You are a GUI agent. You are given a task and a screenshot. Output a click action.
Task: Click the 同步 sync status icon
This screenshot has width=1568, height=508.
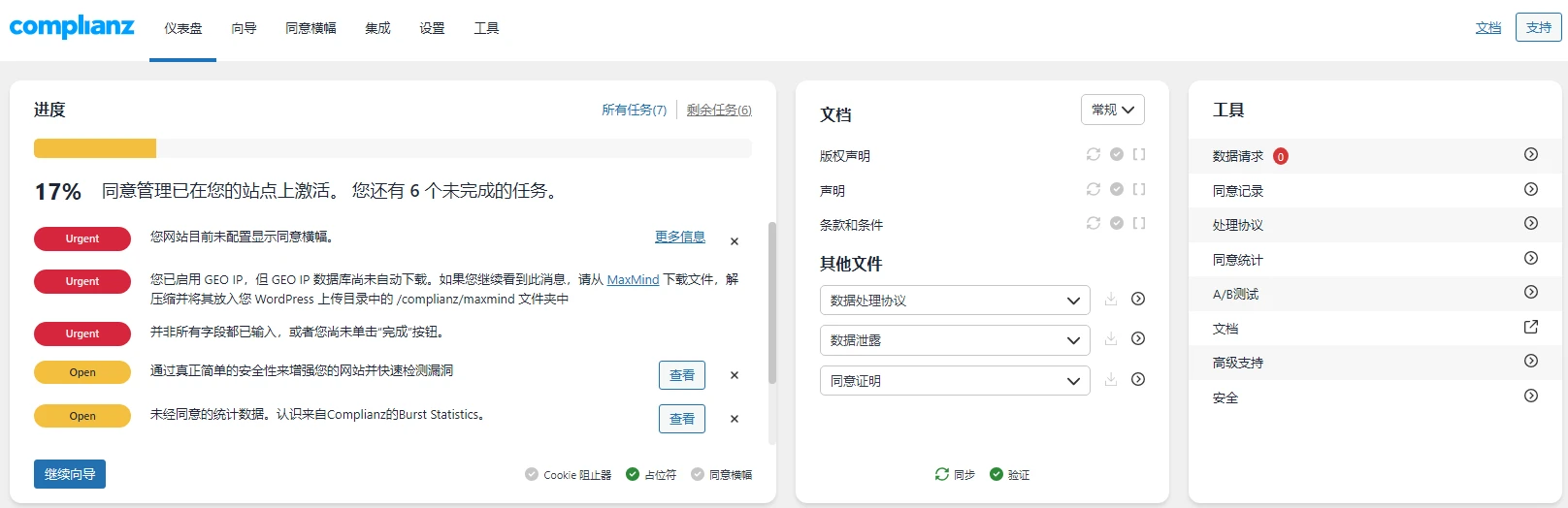[942, 474]
